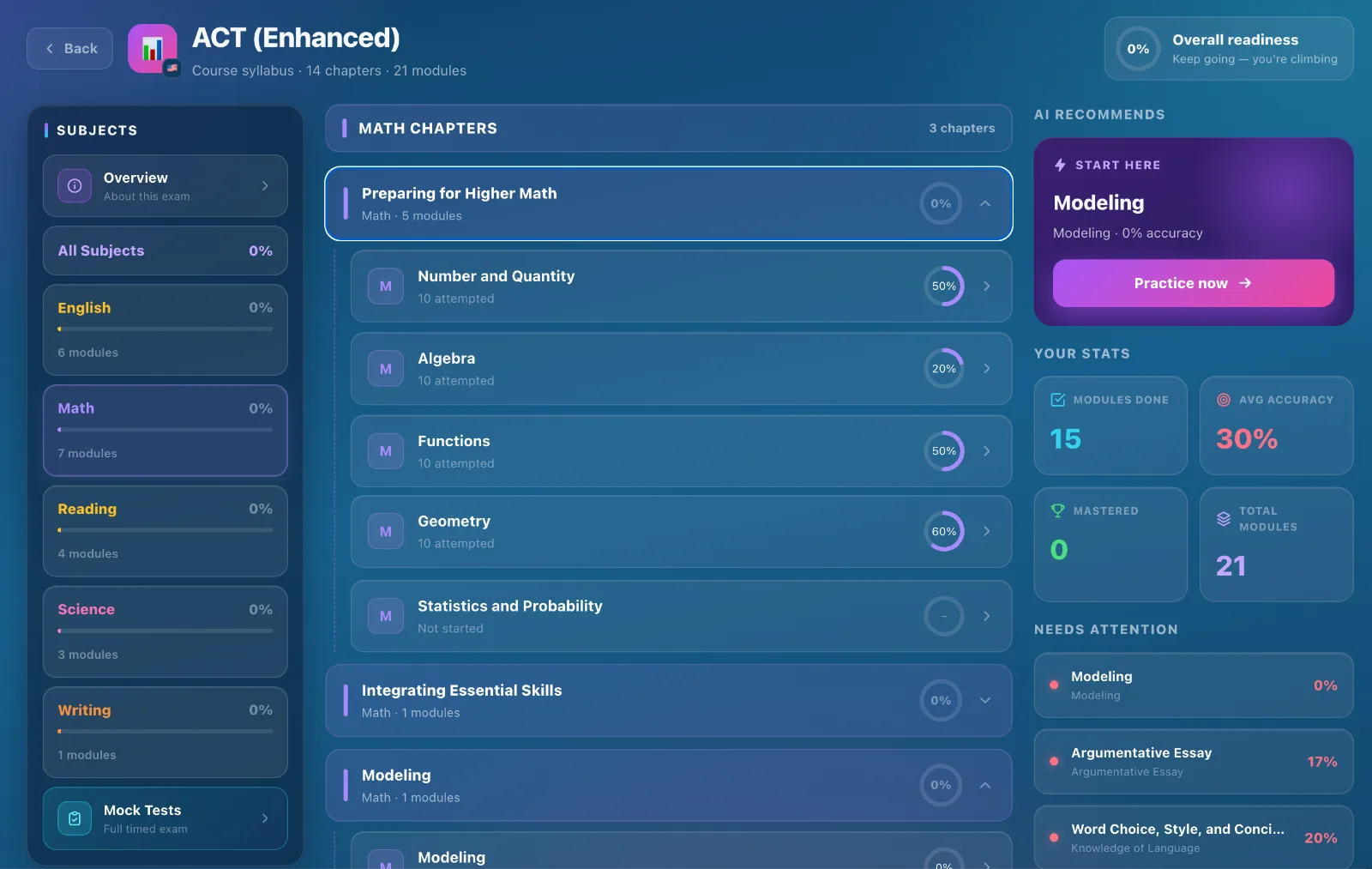Go back using the Back button

coord(69,49)
